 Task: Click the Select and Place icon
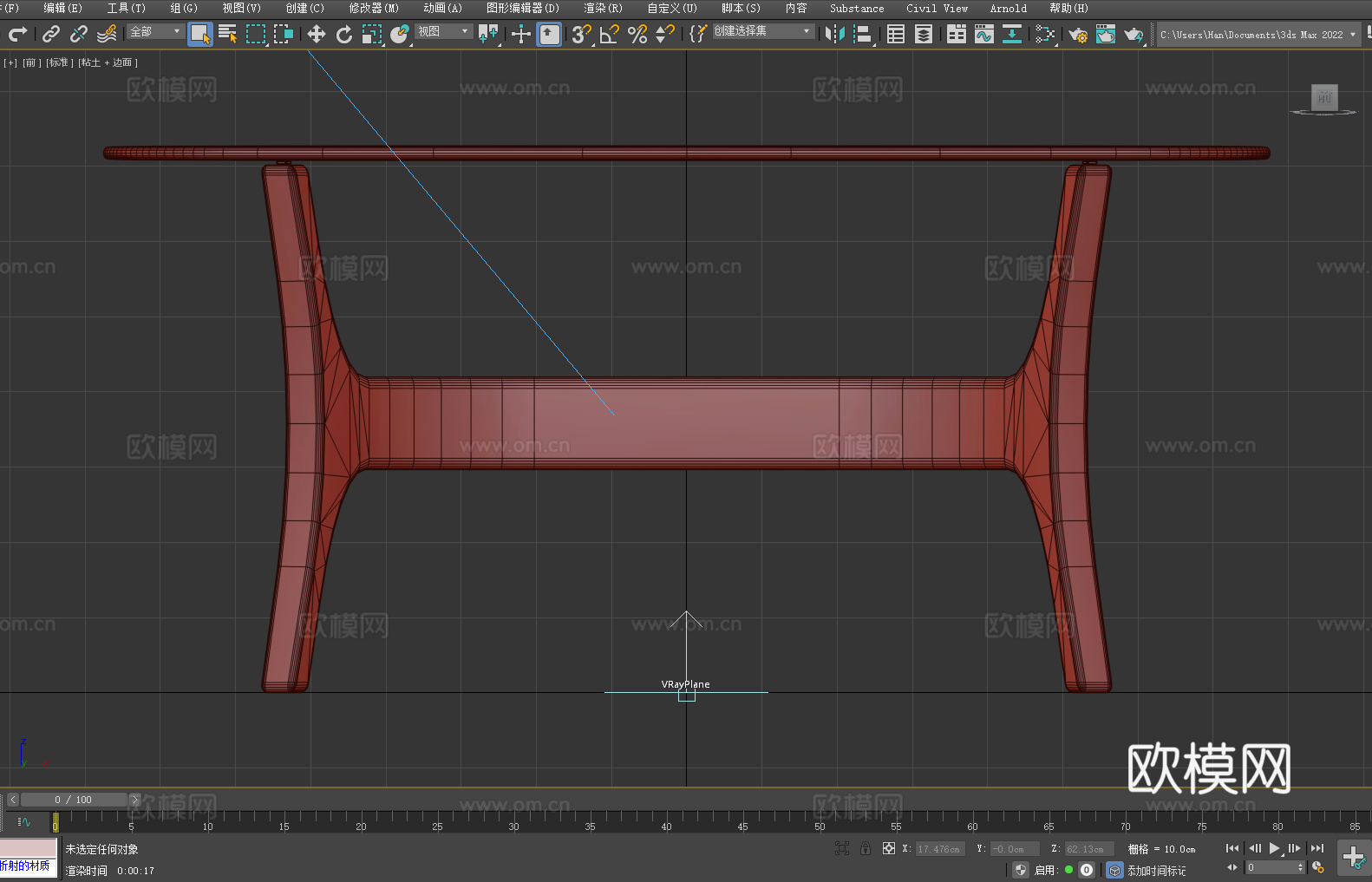pos(400,34)
